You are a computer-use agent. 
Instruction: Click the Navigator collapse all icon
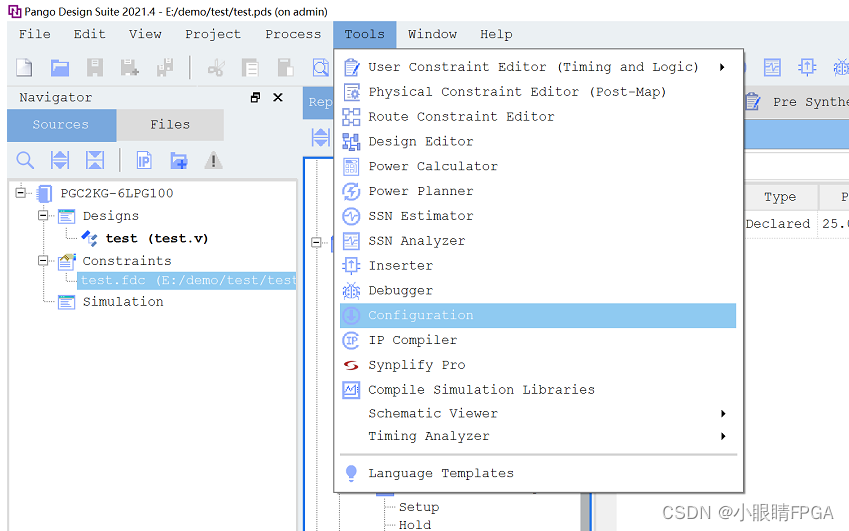tap(95, 160)
